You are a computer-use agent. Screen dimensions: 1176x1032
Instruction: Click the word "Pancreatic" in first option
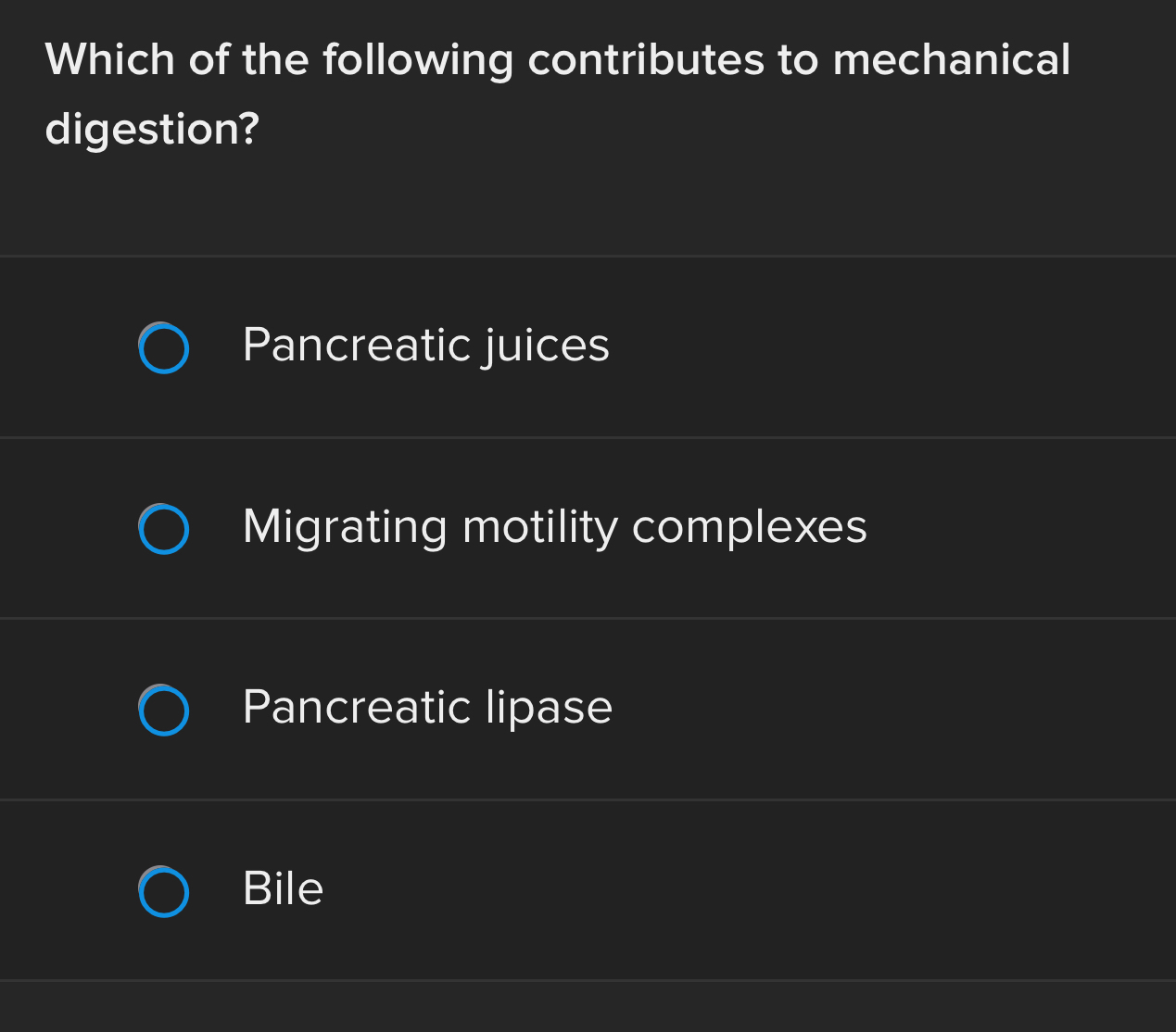pos(357,346)
